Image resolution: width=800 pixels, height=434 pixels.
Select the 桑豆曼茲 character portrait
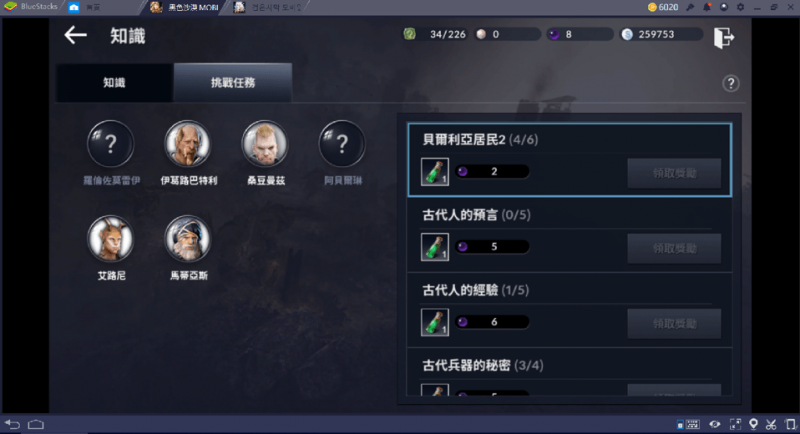coord(265,144)
